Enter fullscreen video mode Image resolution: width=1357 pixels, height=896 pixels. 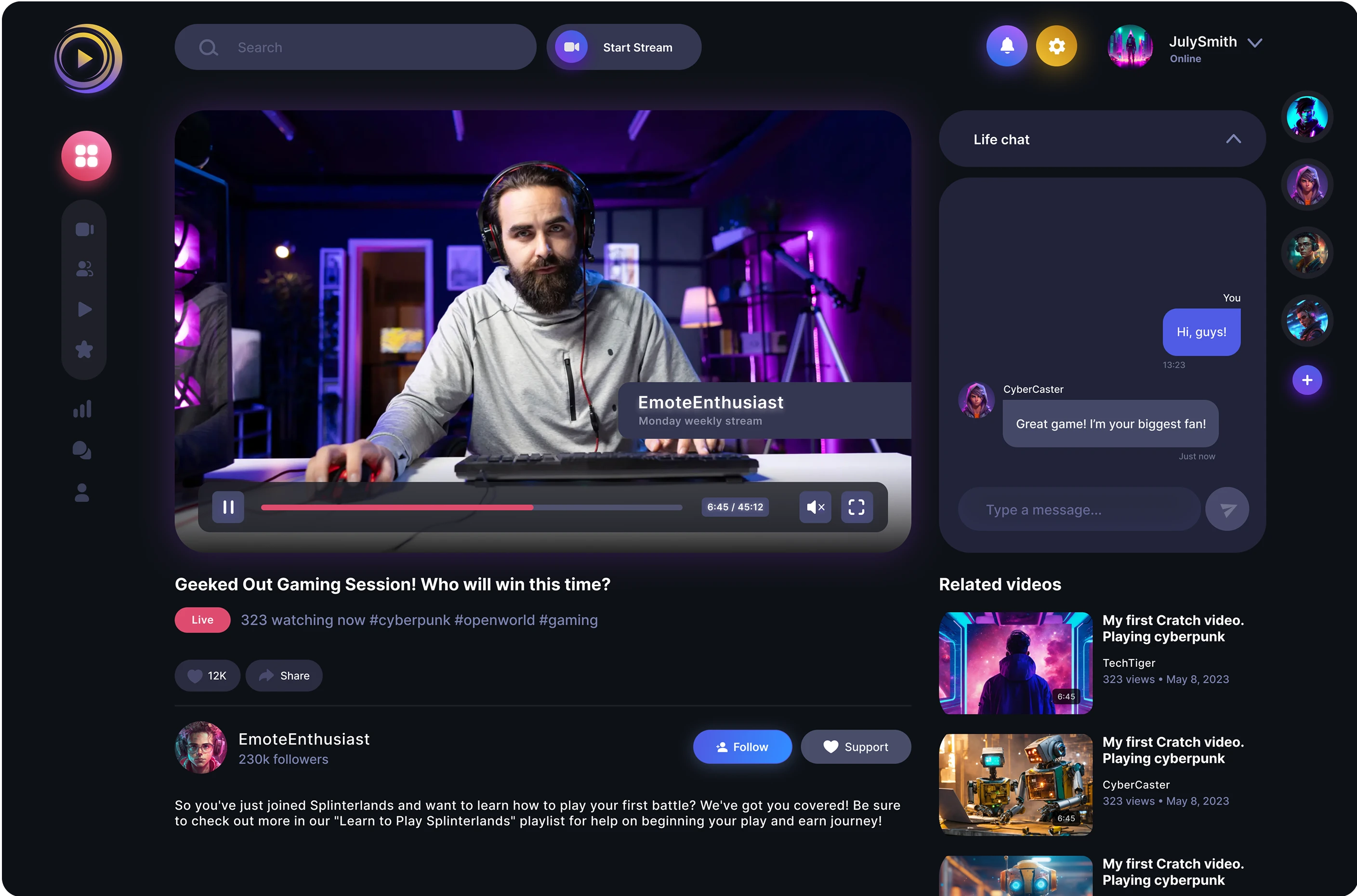click(856, 507)
